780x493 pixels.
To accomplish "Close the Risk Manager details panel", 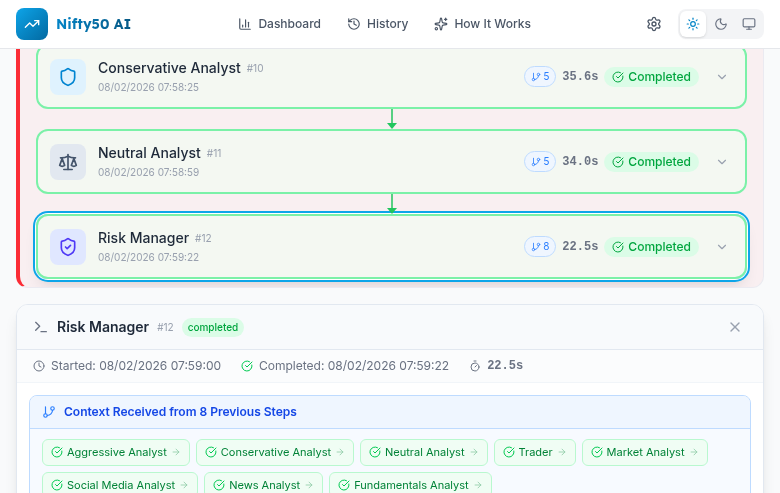I will 735,327.
